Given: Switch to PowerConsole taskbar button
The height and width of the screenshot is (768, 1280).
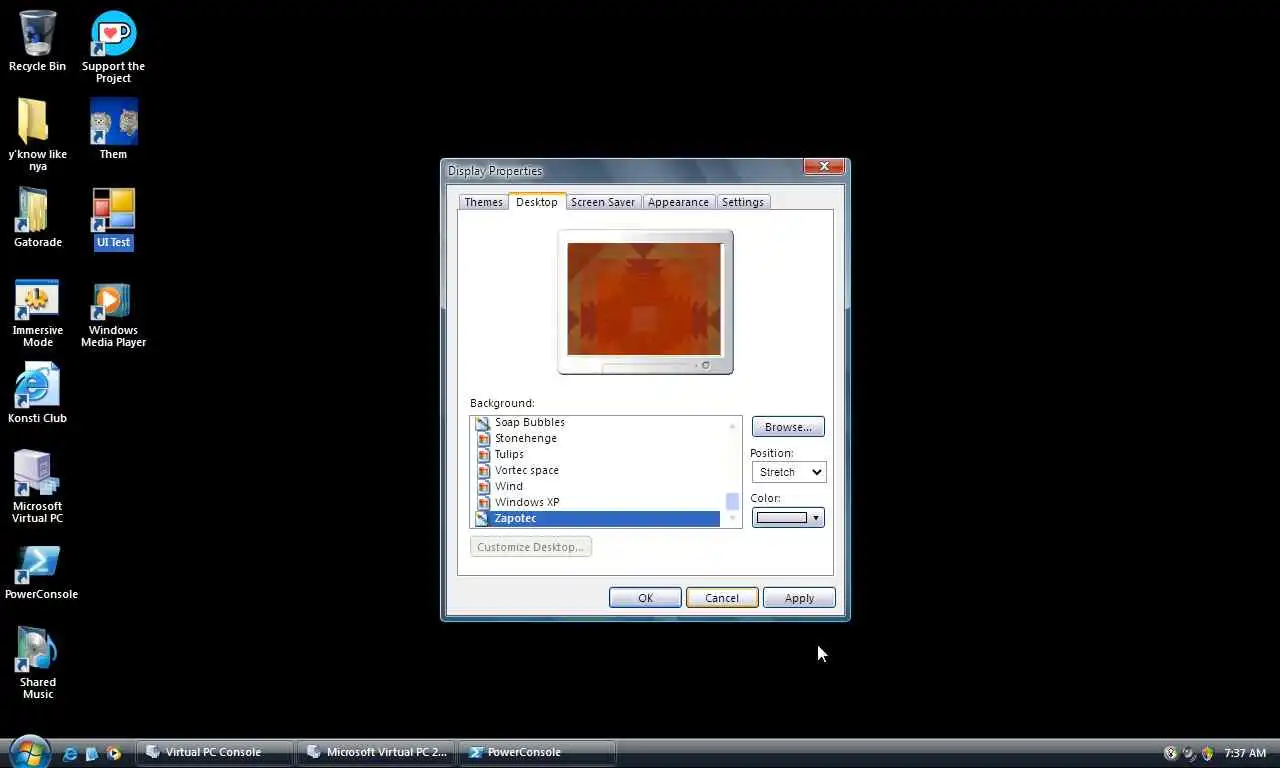Looking at the screenshot, I should [537, 752].
